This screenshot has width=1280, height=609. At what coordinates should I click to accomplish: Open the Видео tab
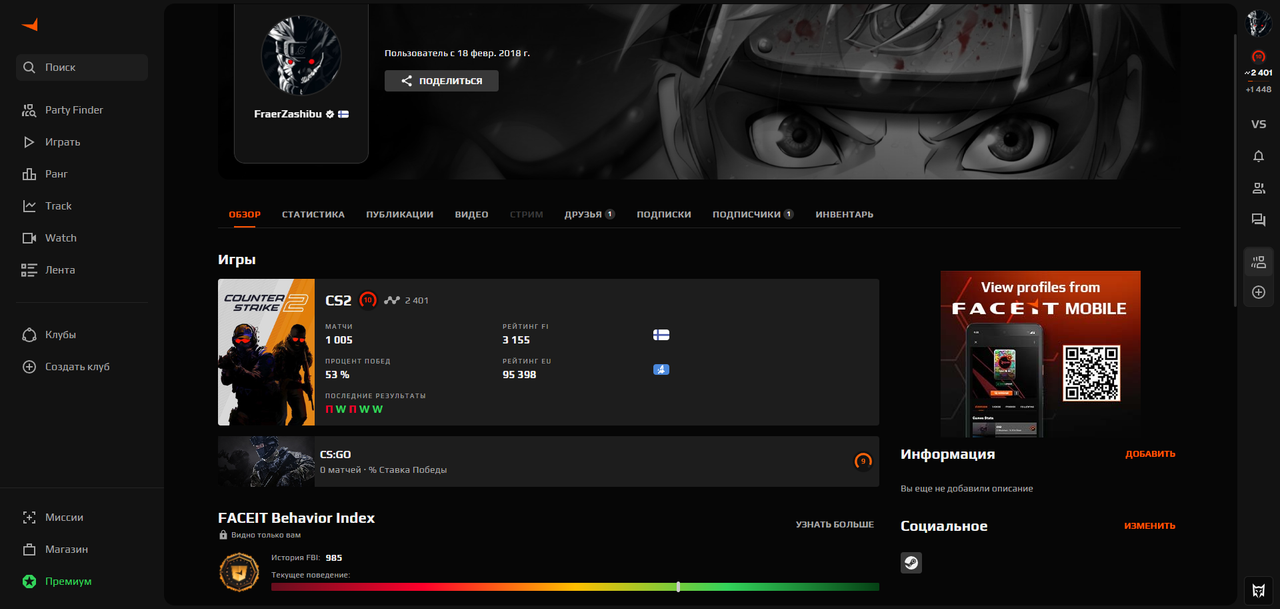[471, 214]
